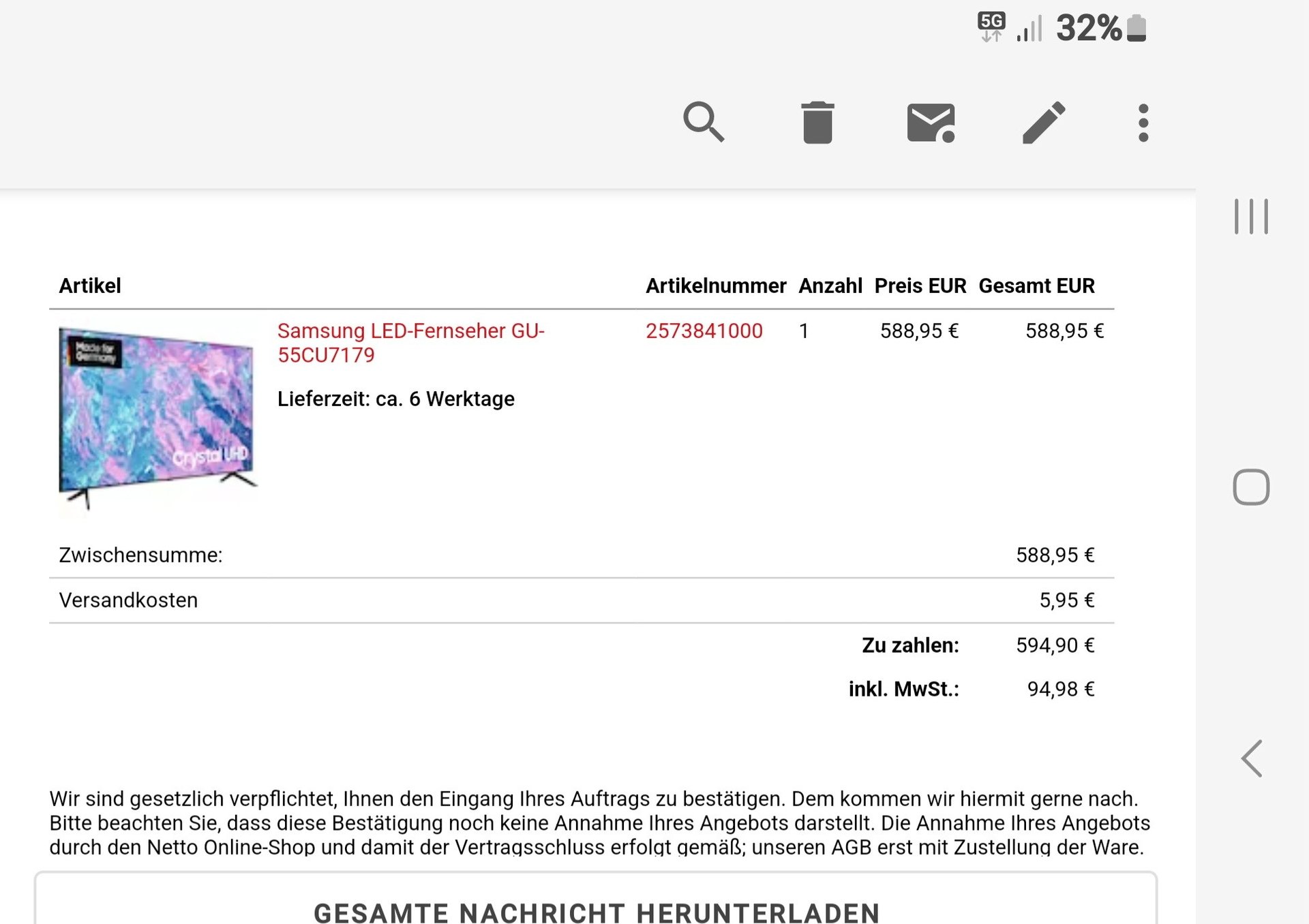This screenshot has width=1309, height=924.
Task: Open Samsung LED-Fernseher GU-55CU7179 product link
Action: [x=411, y=343]
